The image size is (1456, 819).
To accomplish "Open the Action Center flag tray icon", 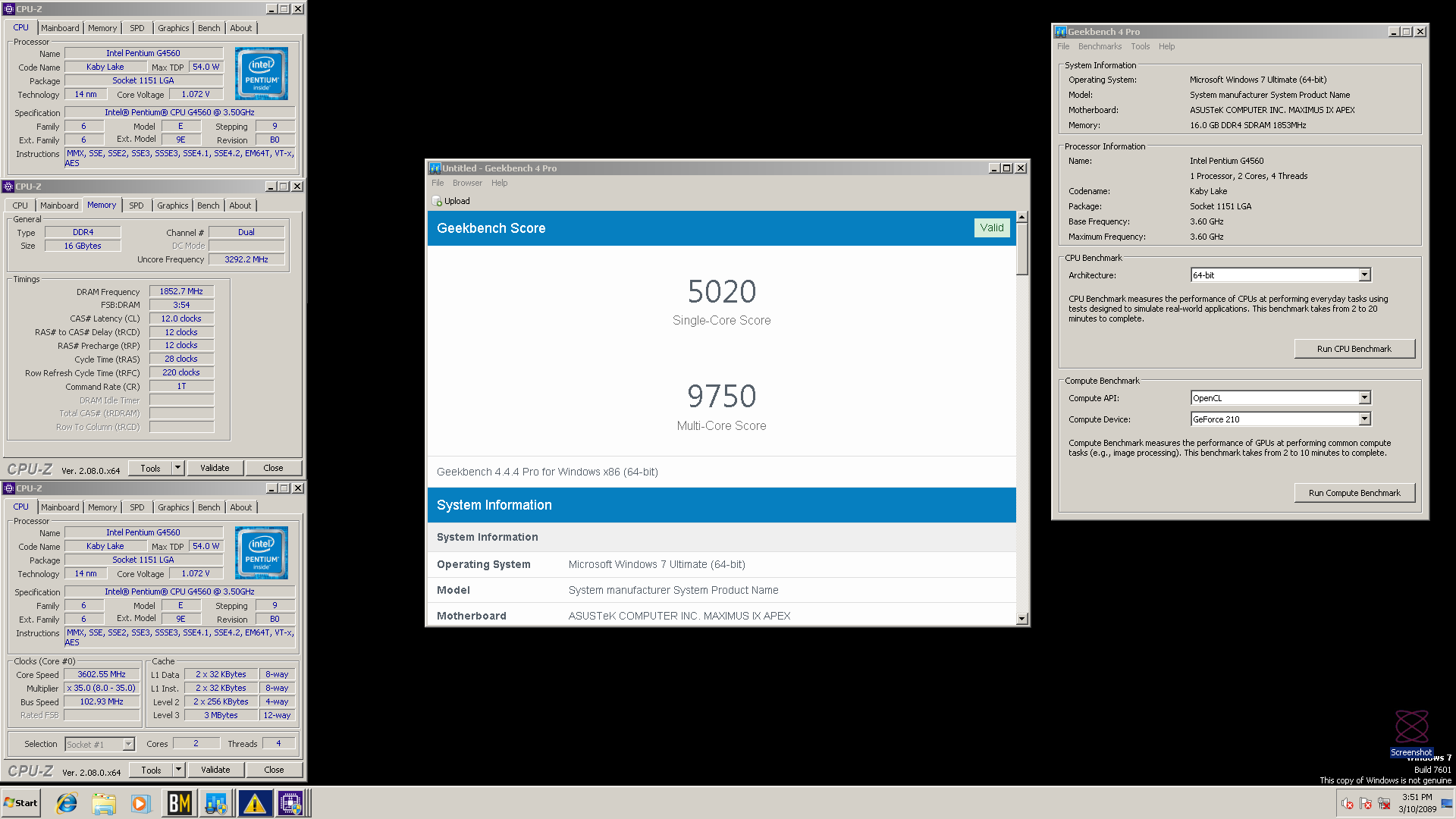I will pyautogui.click(x=1366, y=803).
